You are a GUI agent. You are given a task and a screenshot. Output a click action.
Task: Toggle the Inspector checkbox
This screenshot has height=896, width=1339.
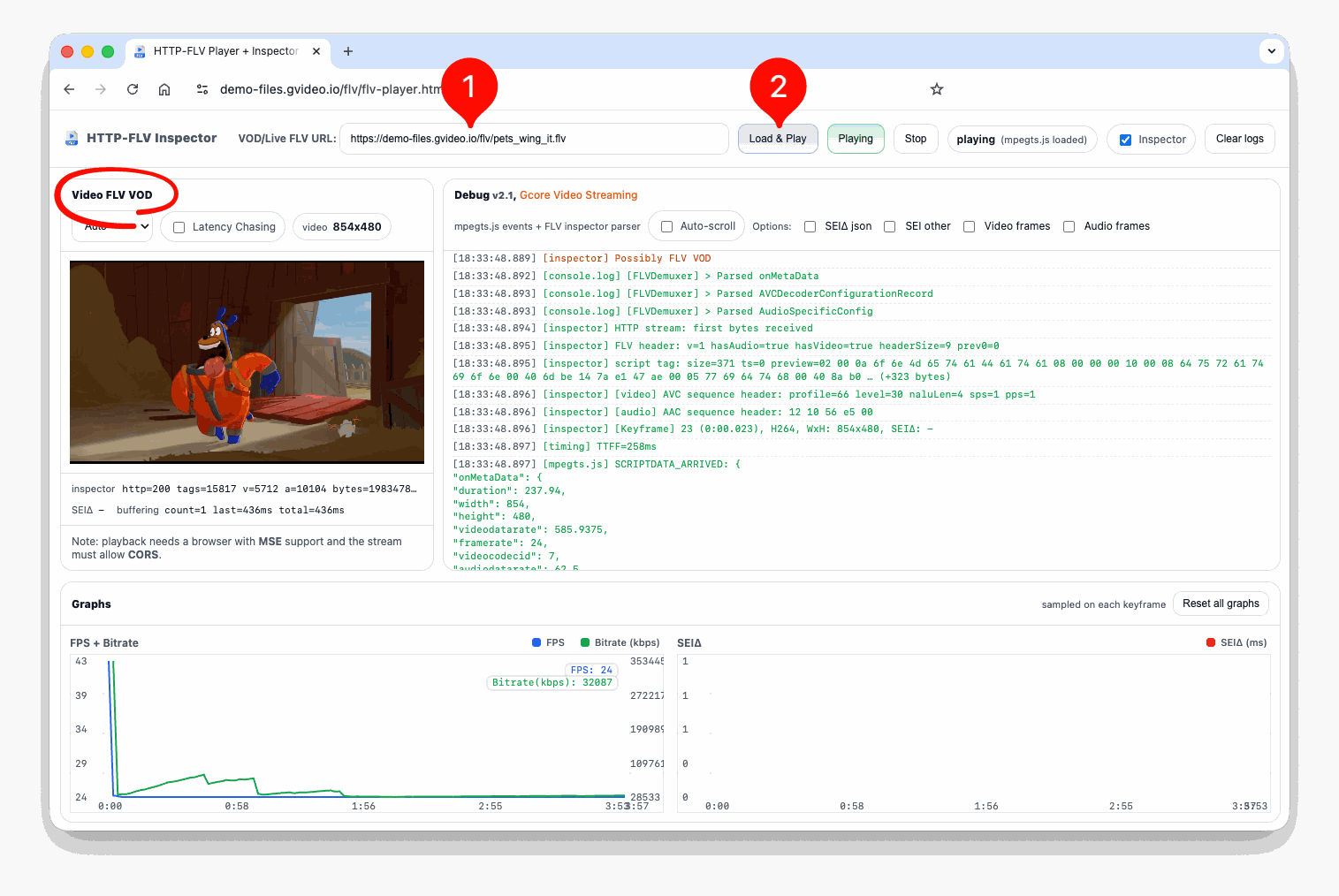pyautogui.click(x=1125, y=140)
